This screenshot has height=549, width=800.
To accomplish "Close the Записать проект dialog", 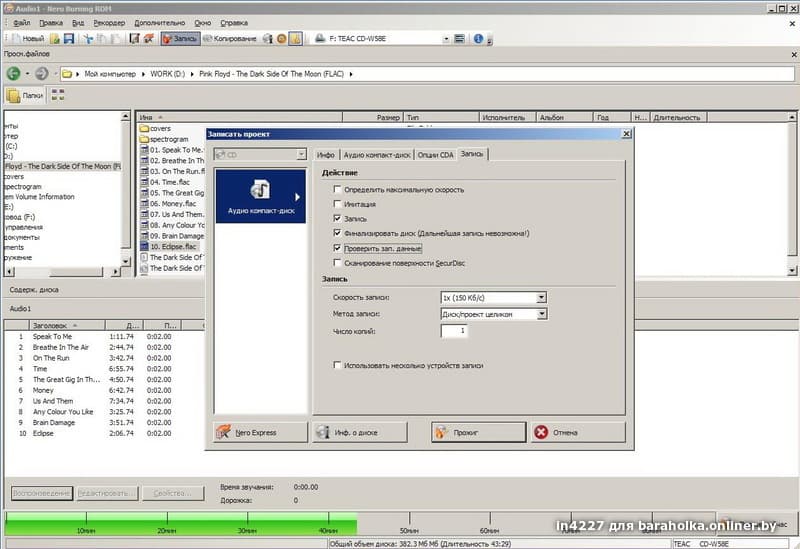I will tap(627, 134).
